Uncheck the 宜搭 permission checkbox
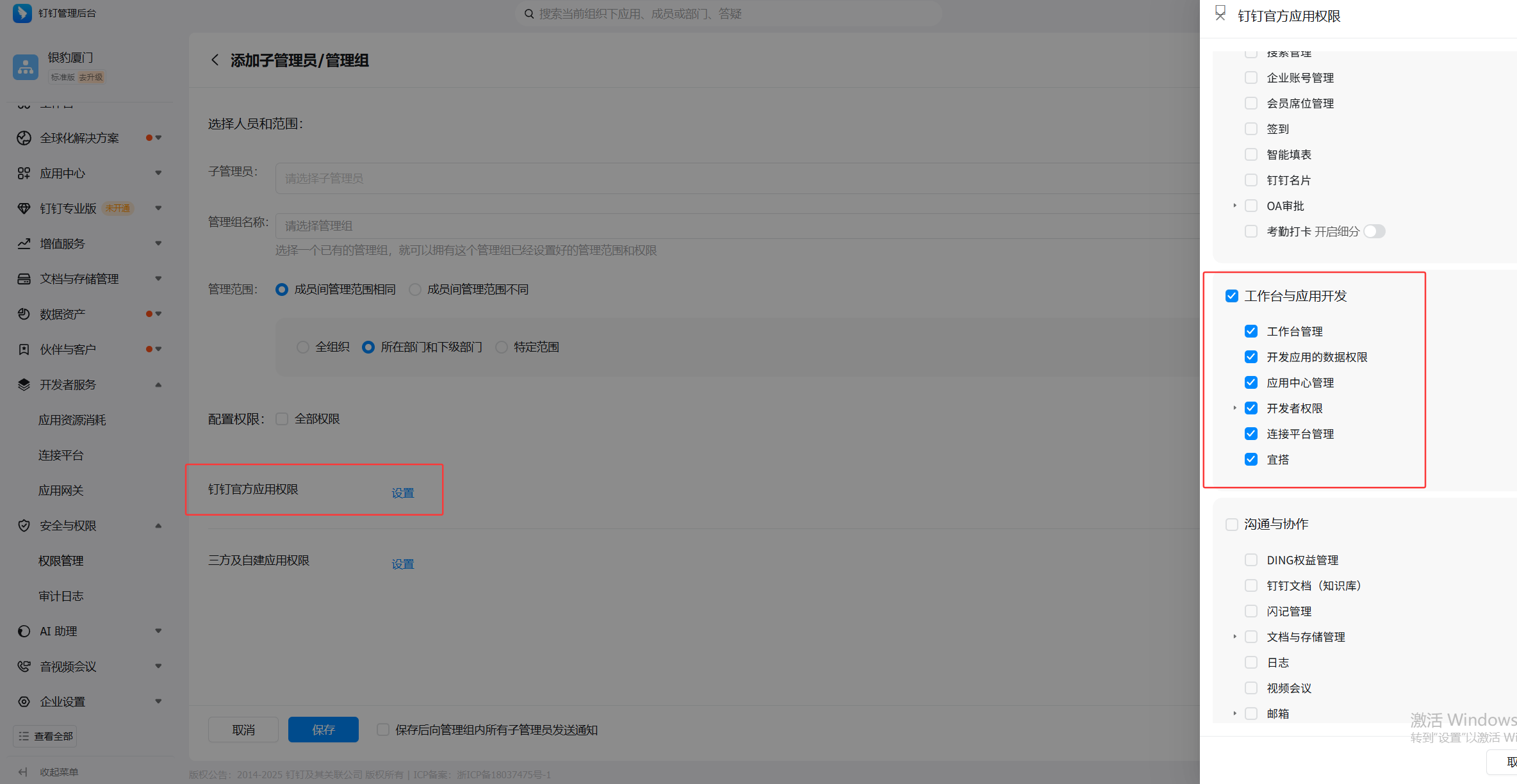1517x784 pixels. pos(1251,460)
